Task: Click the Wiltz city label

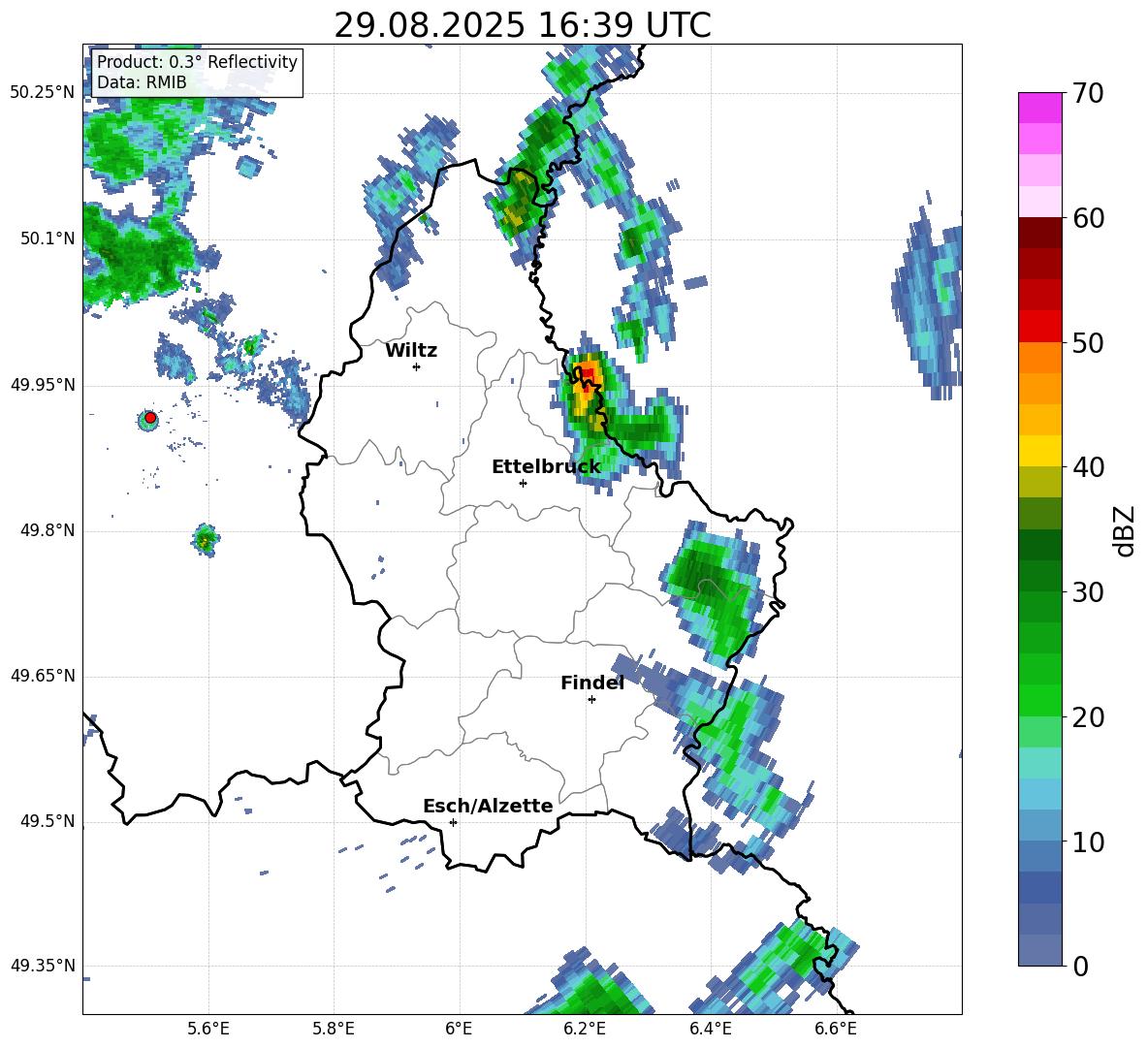Action: tap(411, 351)
